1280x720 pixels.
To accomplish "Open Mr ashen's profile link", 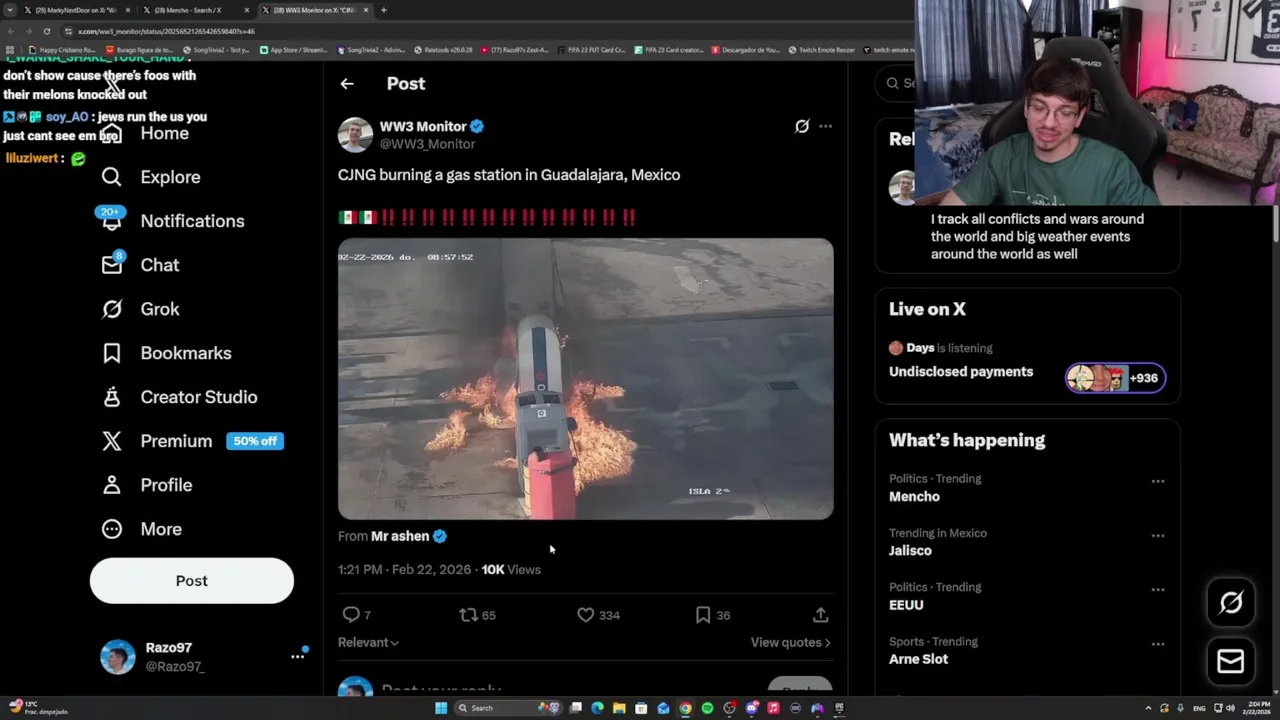I will (400, 536).
